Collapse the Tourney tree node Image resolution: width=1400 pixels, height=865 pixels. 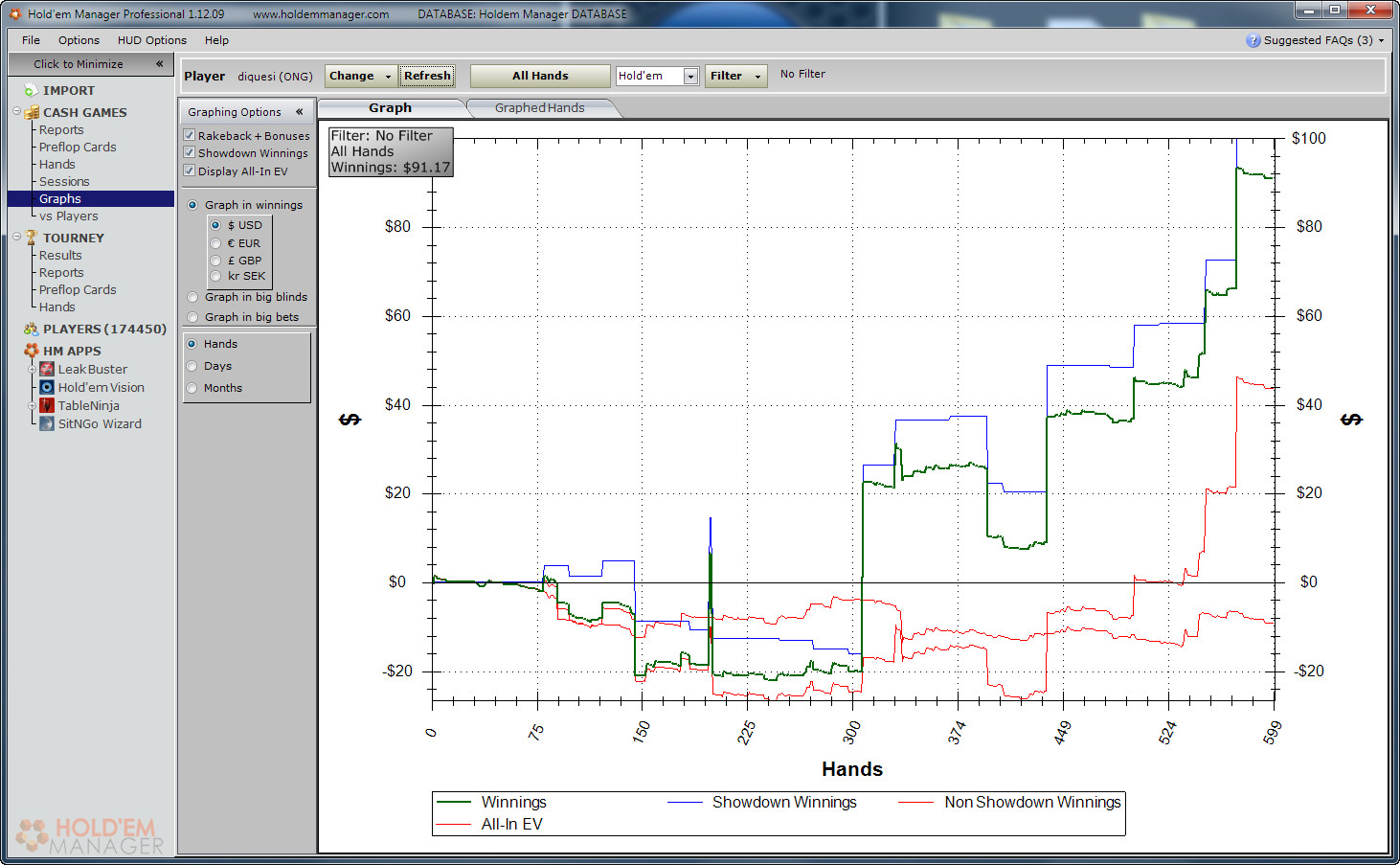point(16,237)
